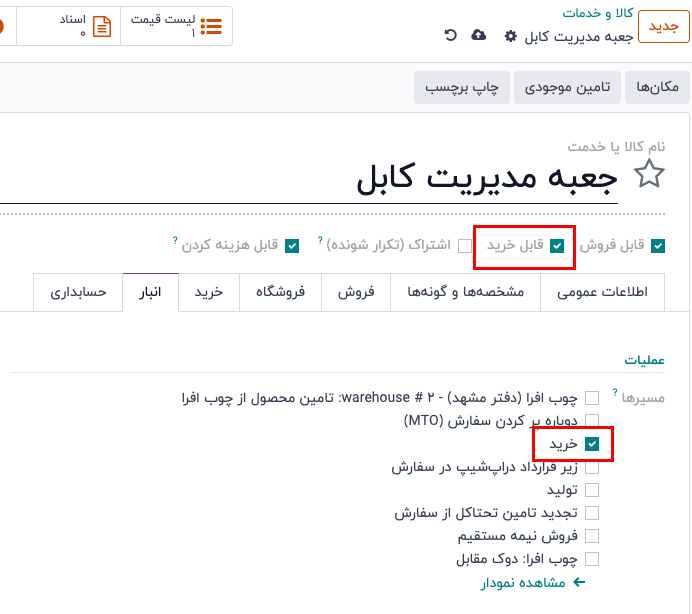
Task: Open the gear actions menu
Action: point(511,36)
